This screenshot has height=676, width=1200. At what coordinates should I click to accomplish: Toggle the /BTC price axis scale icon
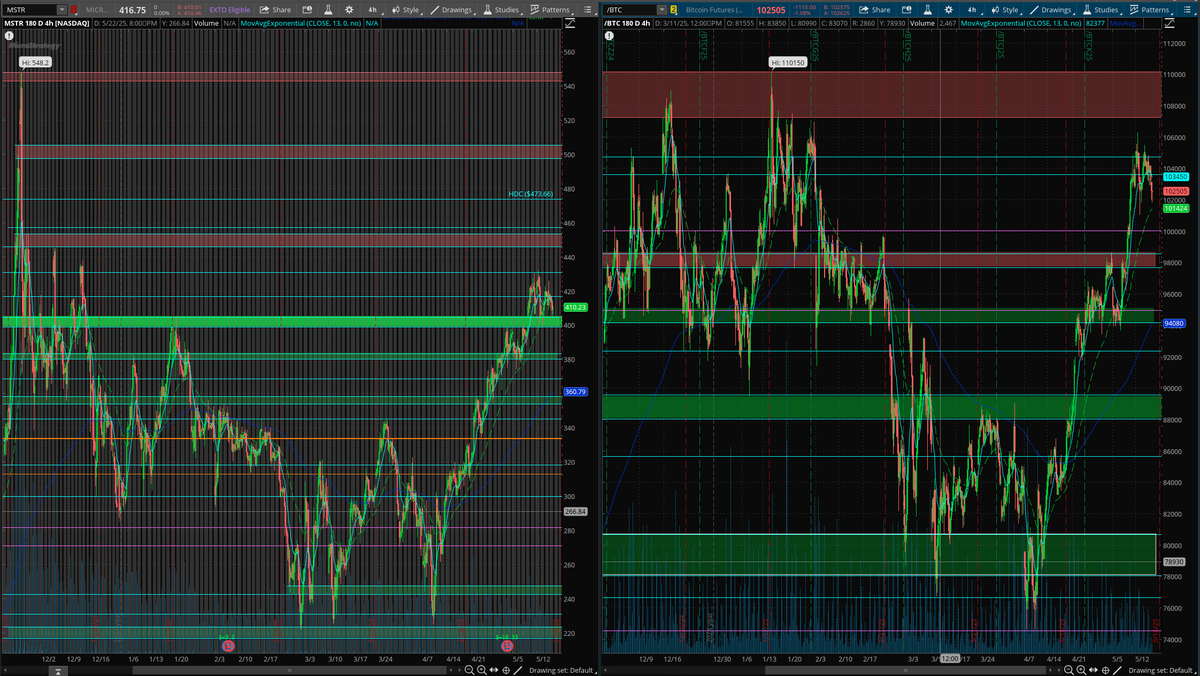(x=1168, y=22)
